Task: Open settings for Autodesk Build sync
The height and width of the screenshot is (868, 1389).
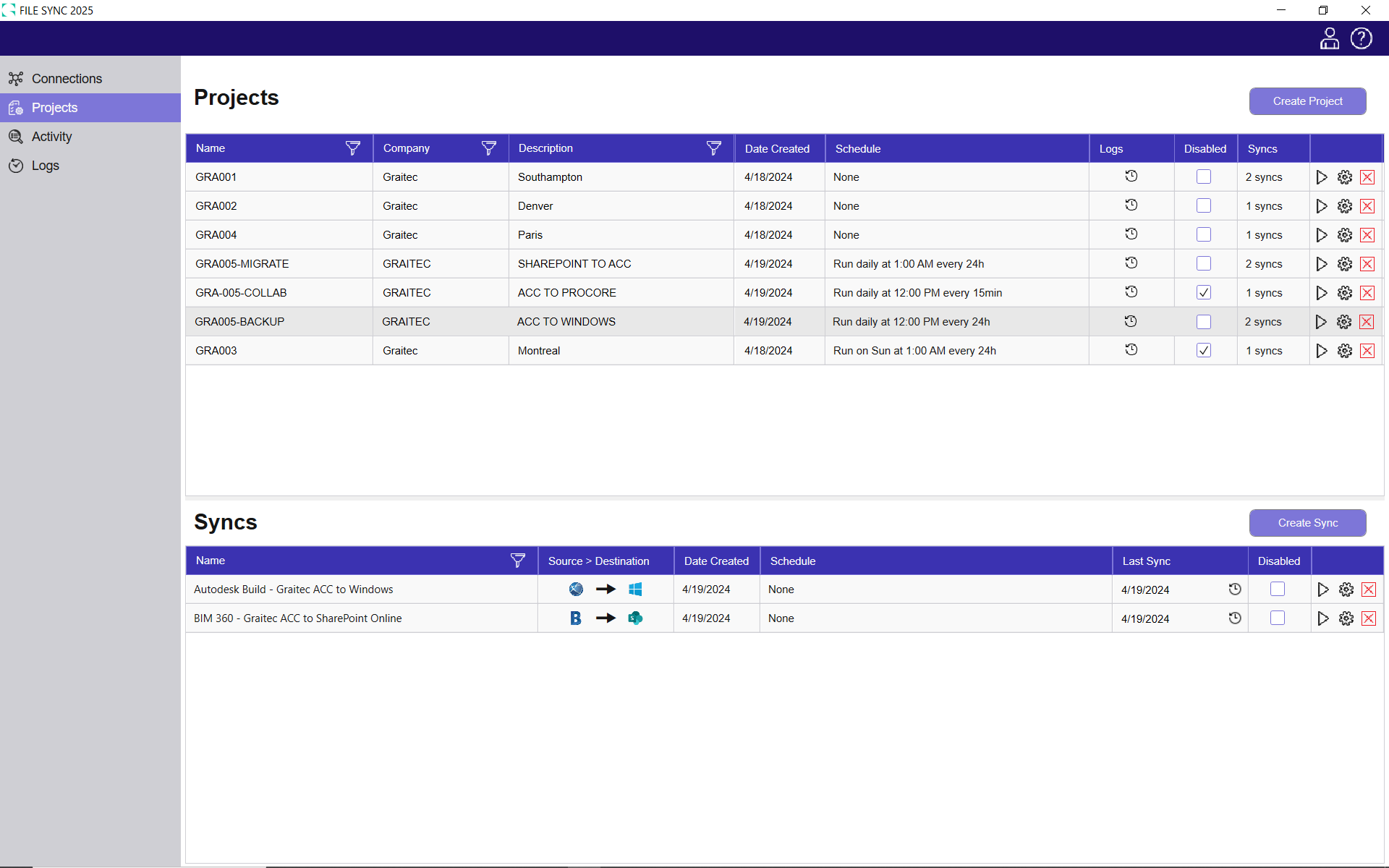Action: [x=1346, y=590]
